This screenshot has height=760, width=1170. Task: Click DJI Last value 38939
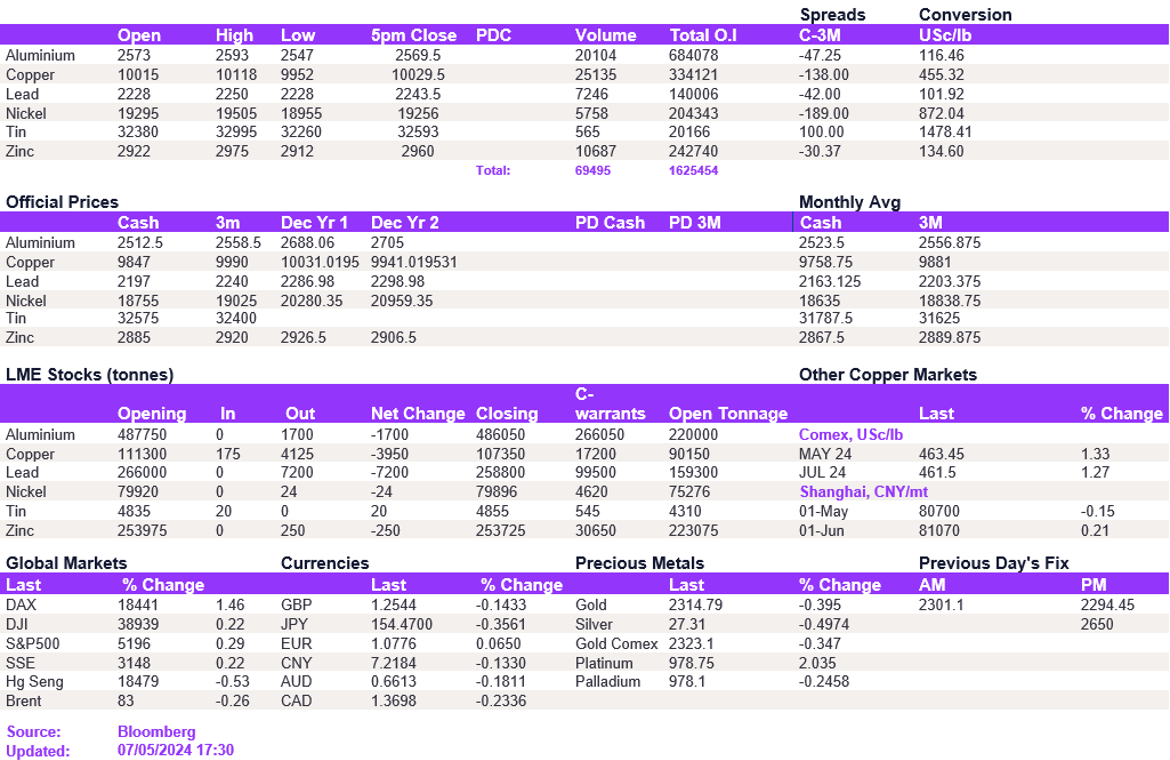(x=137, y=625)
